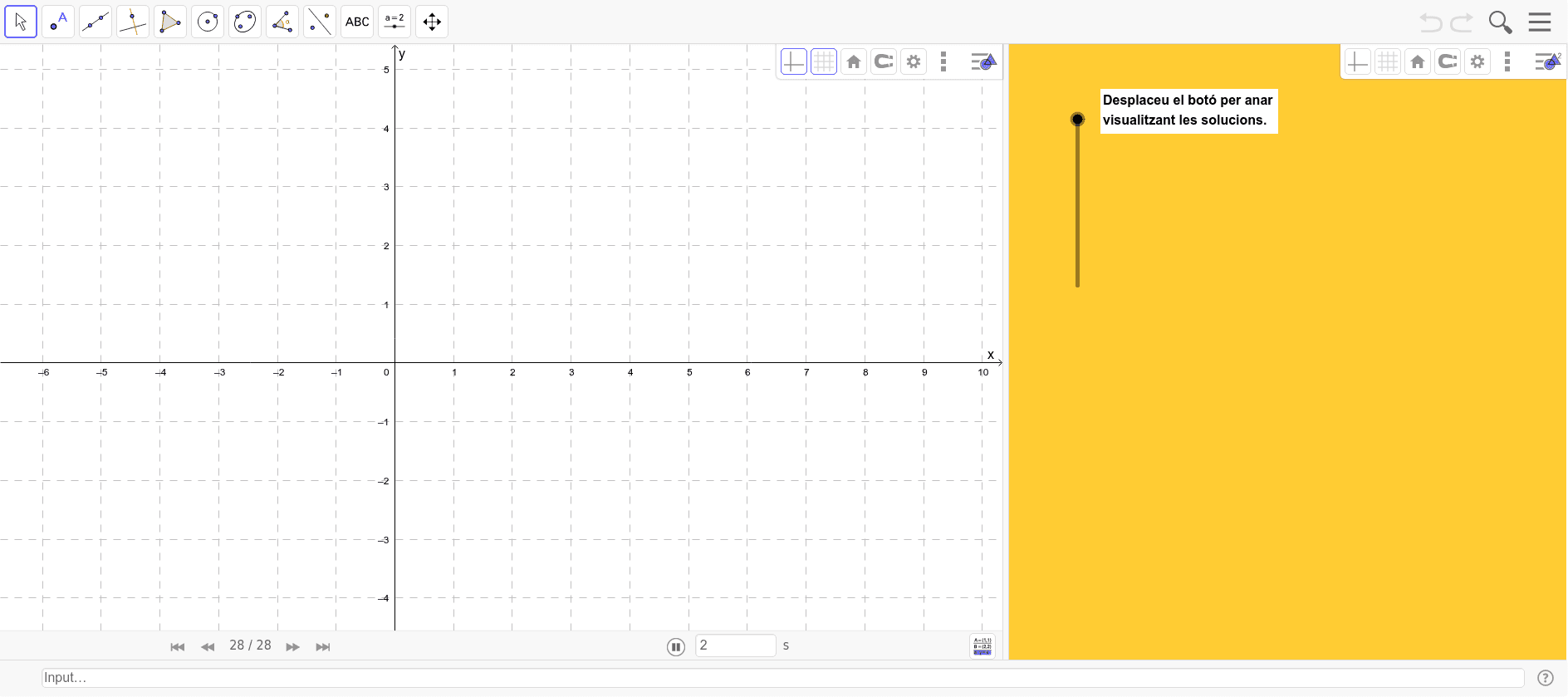Select the a=2 slider tool

tap(394, 22)
